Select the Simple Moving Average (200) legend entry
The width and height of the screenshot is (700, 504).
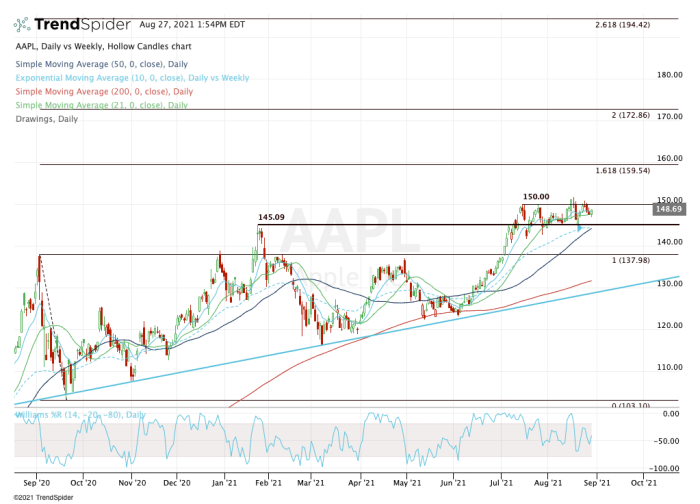104,92
